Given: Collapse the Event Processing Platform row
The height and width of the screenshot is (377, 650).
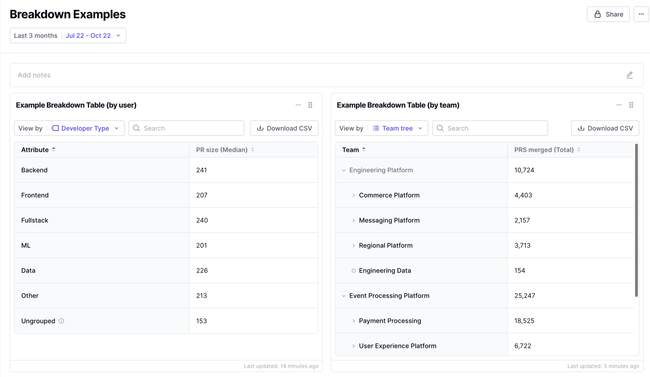Looking at the screenshot, I should (x=344, y=296).
